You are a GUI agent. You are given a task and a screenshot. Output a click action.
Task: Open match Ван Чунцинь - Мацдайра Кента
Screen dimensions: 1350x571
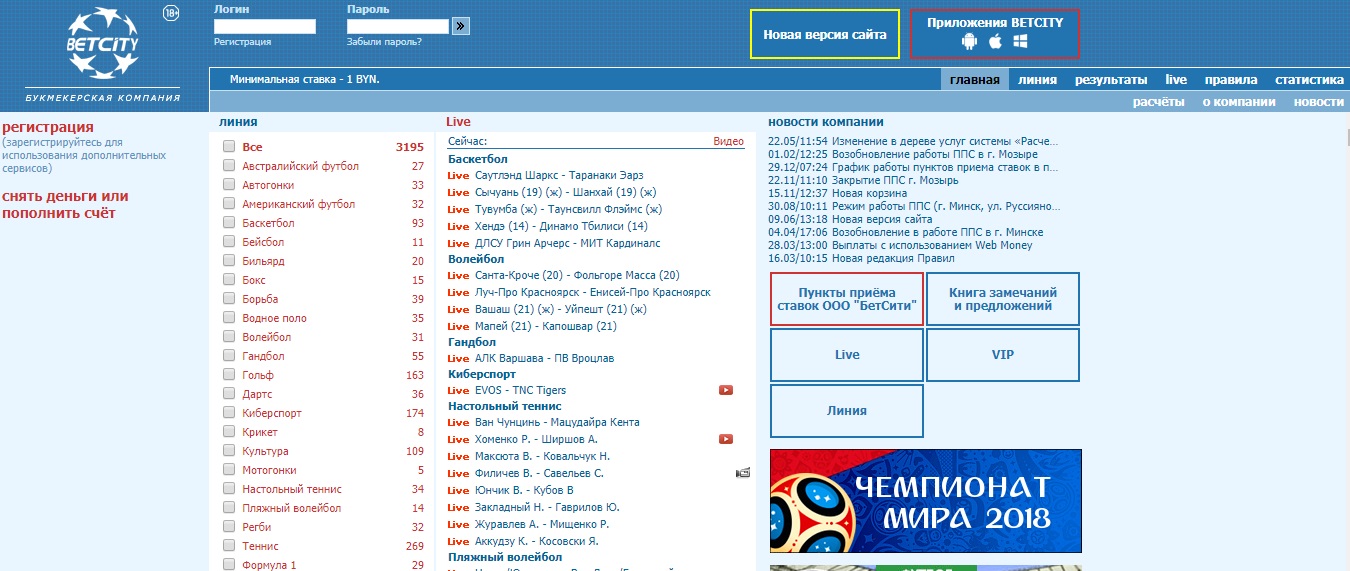click(557, 423)
